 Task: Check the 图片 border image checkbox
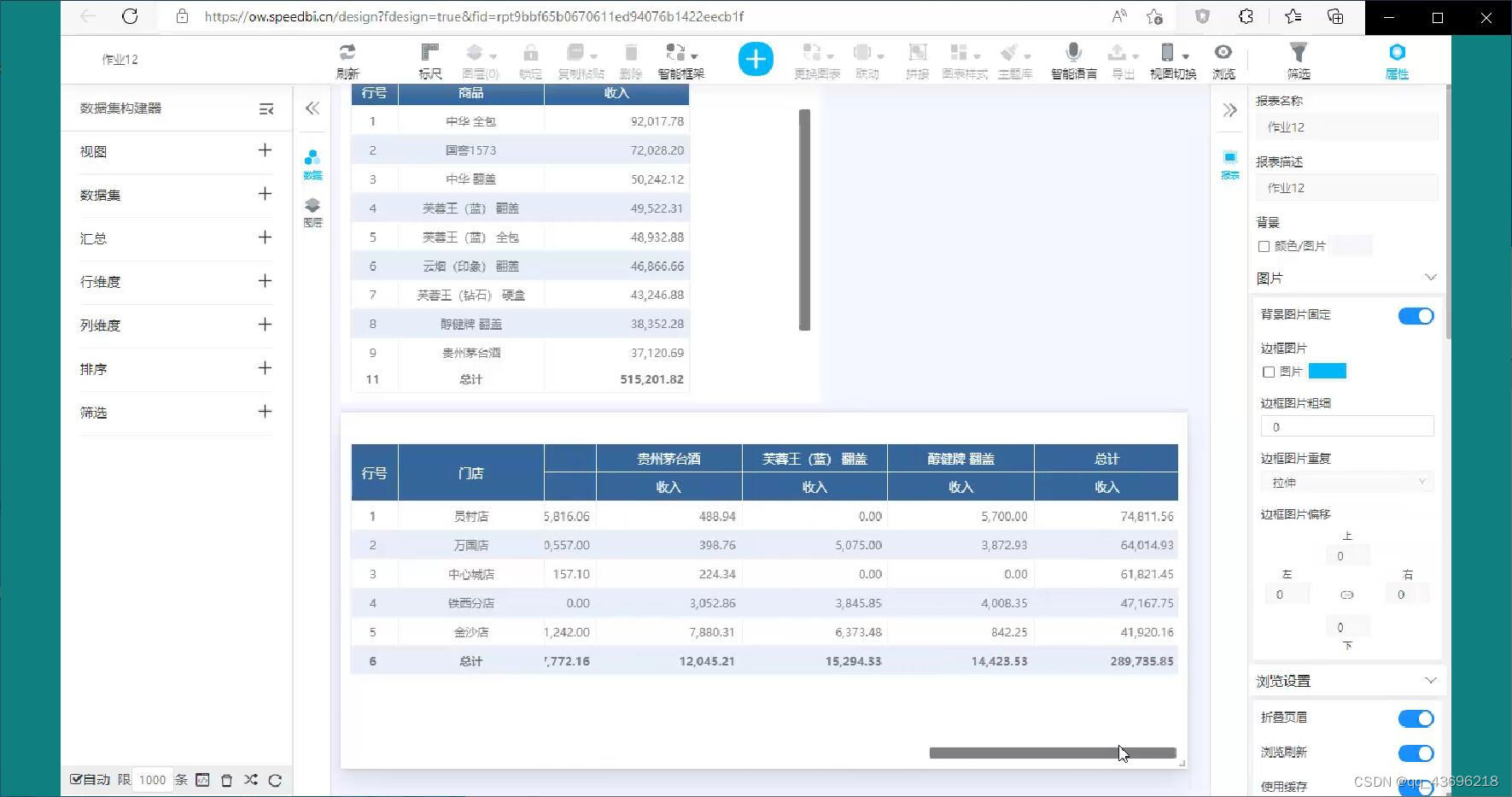(x=1269, y=372)
